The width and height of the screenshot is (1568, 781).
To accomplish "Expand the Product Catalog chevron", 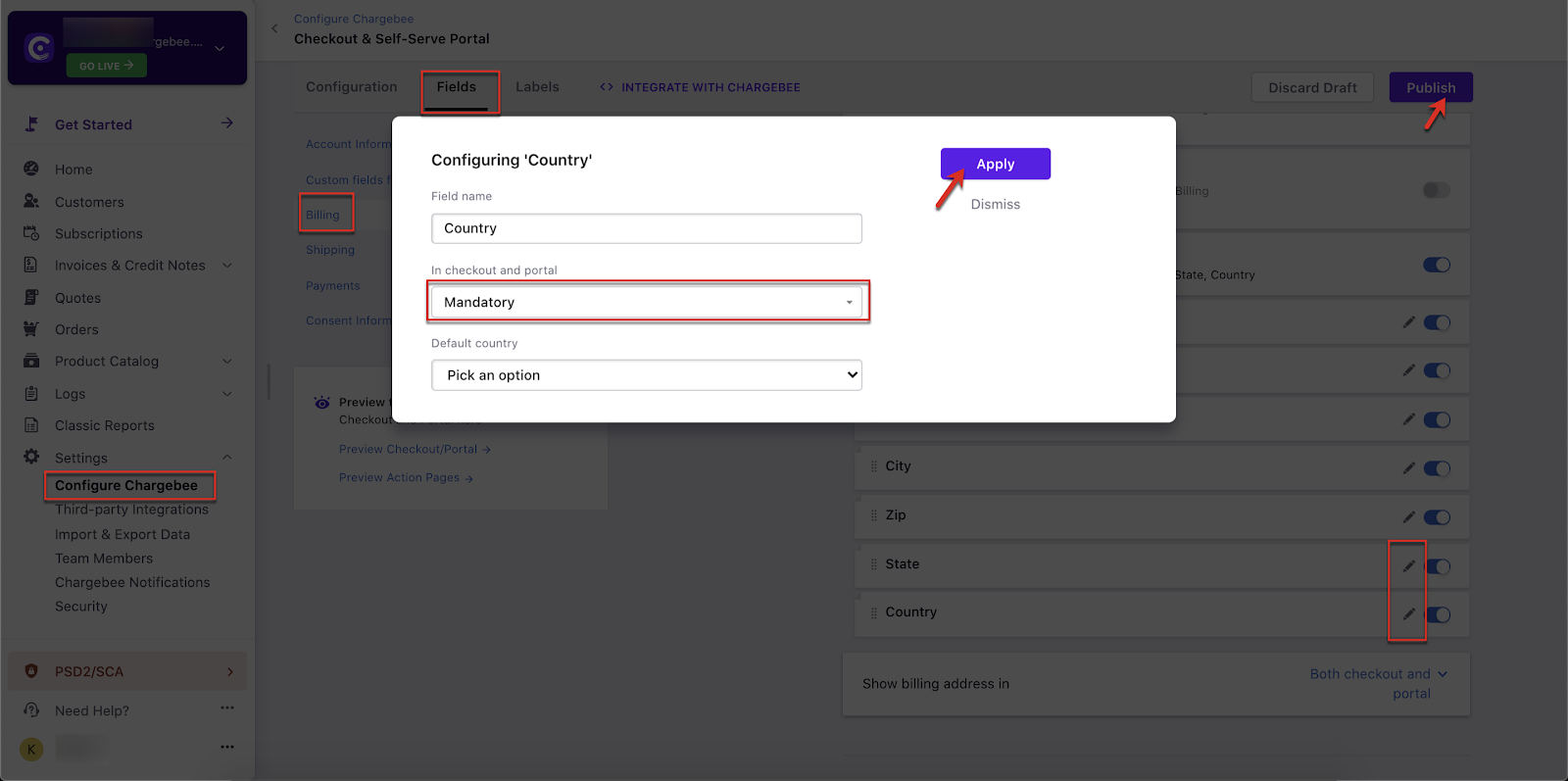I will point(227,361).
